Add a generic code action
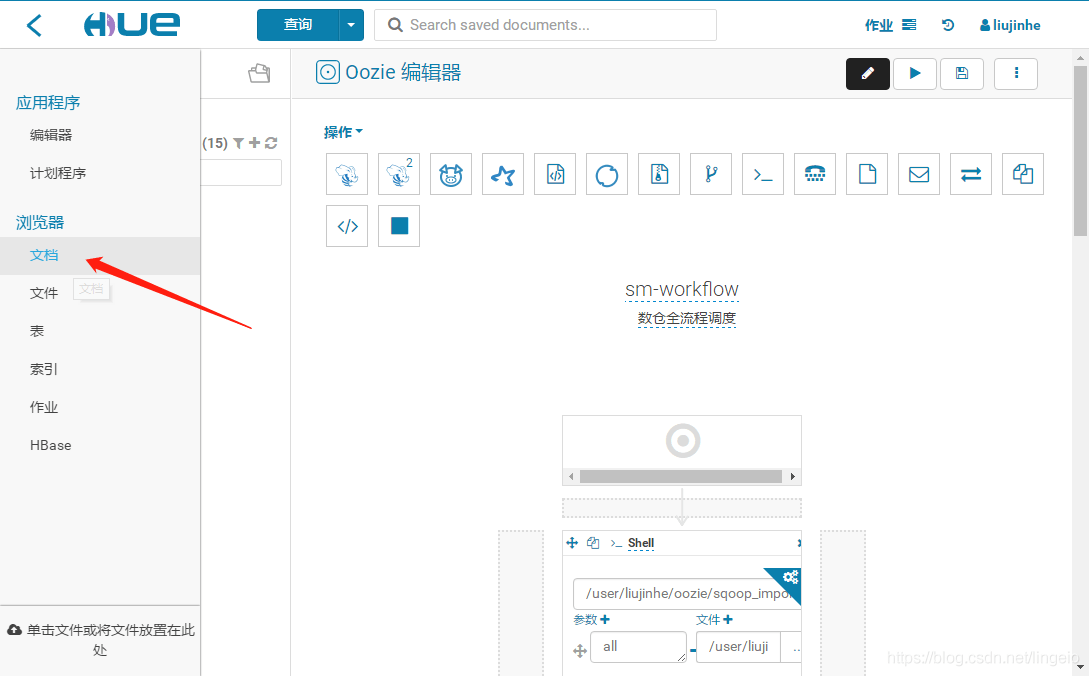 coord(347,226)
